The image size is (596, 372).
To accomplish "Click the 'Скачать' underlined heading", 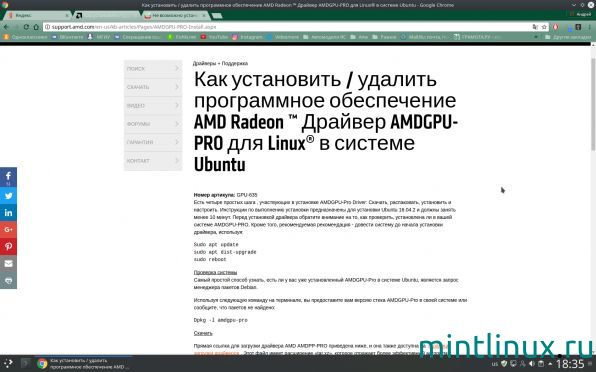I will click(203, 333).
